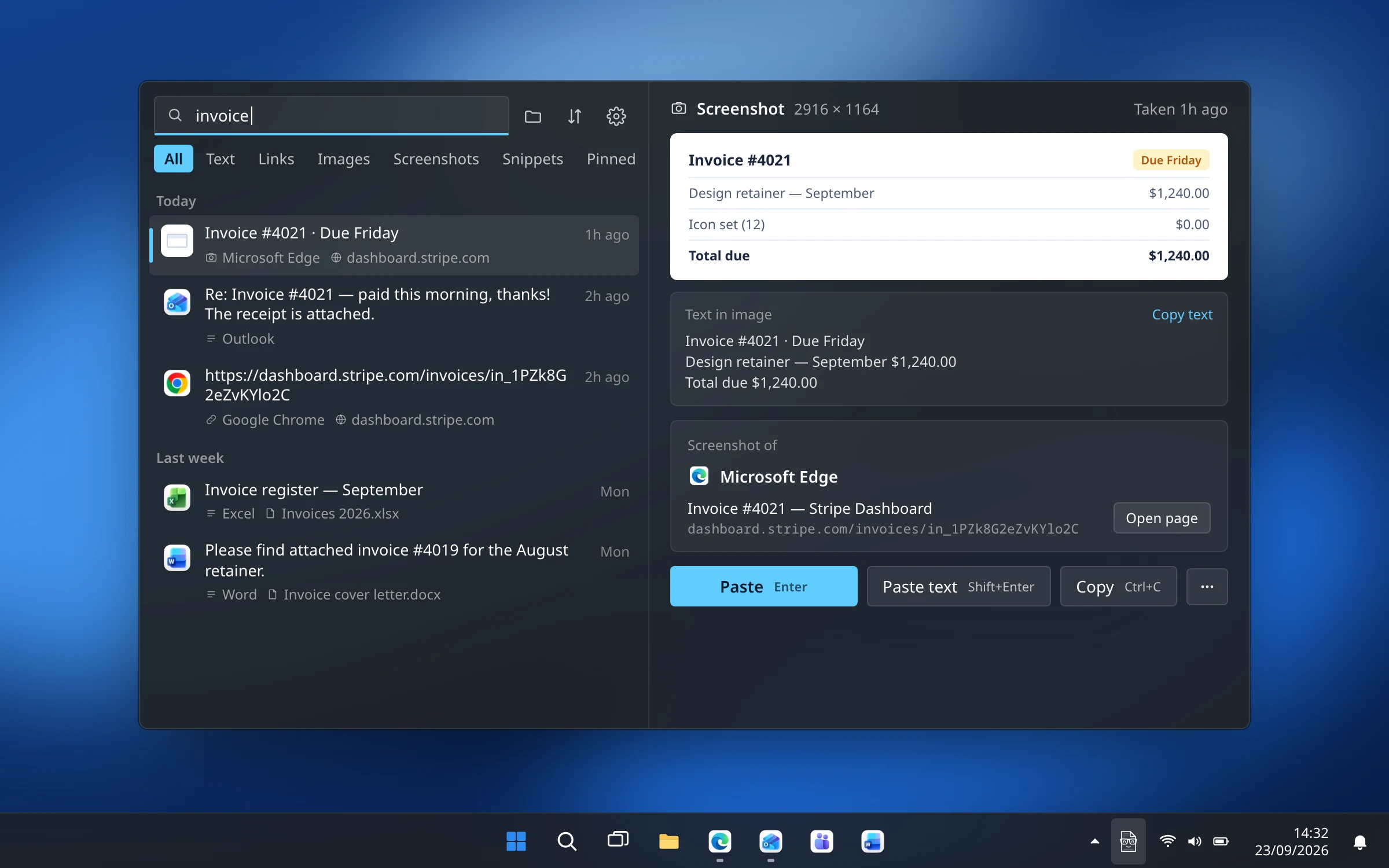Click the Due Friday badge in preview

coord(1171,160)
